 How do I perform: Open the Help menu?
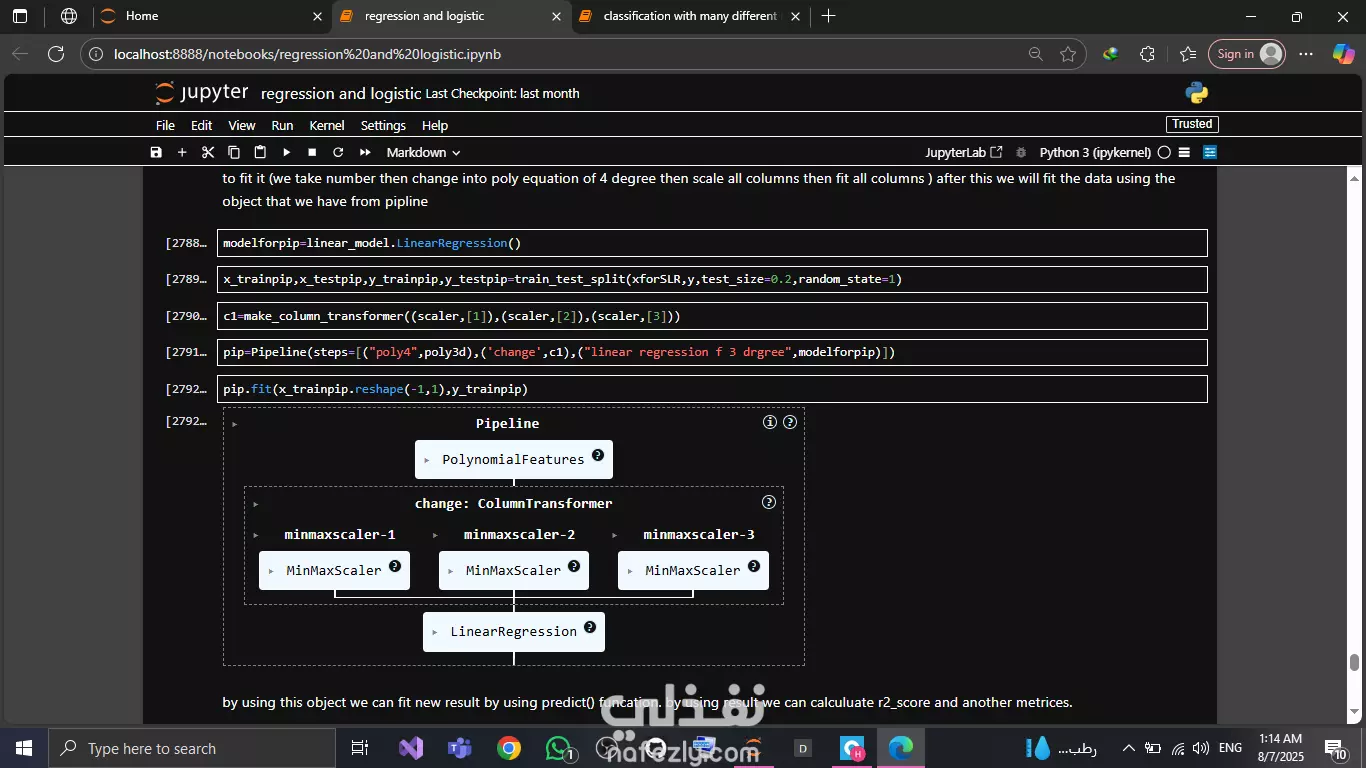(435, 125)
